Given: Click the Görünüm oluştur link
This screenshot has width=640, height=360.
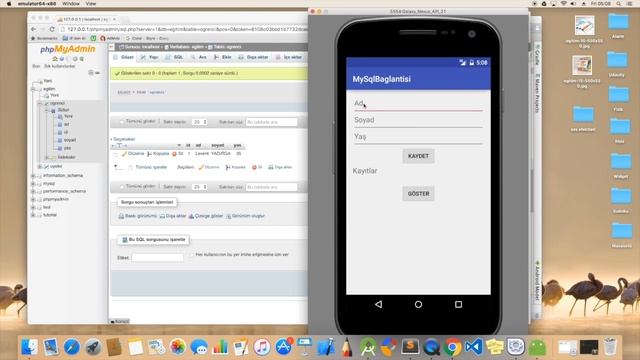Looking at the screenshot, I should coord(245,216).
